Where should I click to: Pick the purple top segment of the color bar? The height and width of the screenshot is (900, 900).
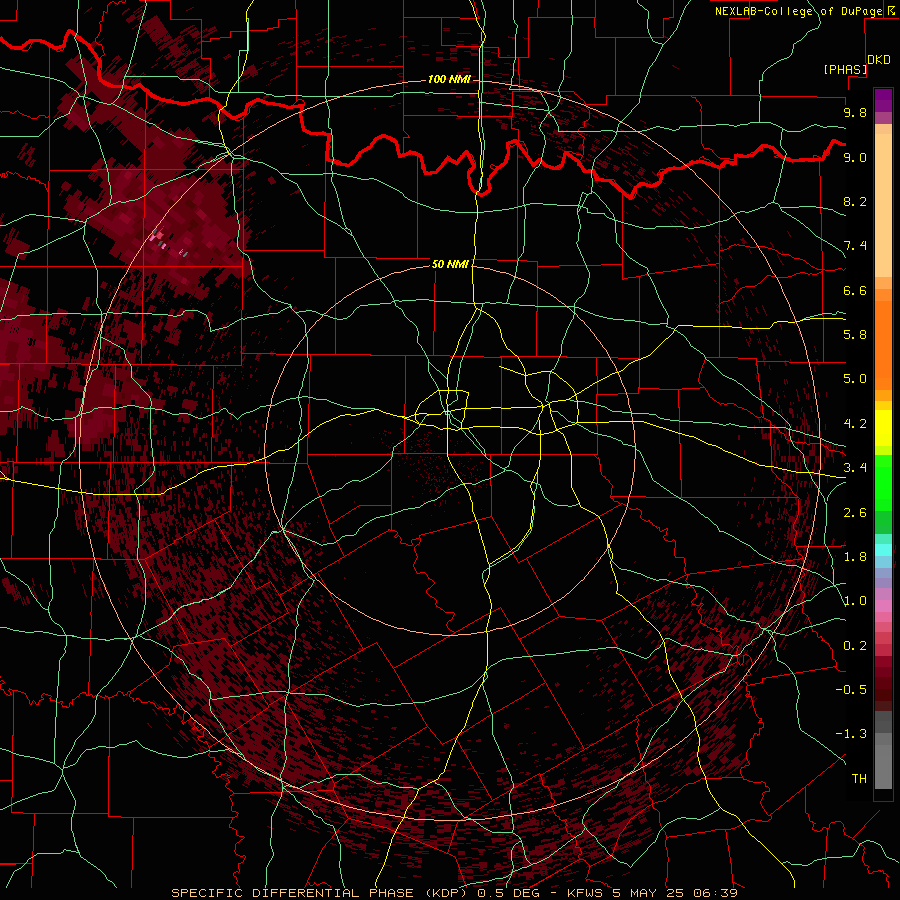(x=883, y=100)
